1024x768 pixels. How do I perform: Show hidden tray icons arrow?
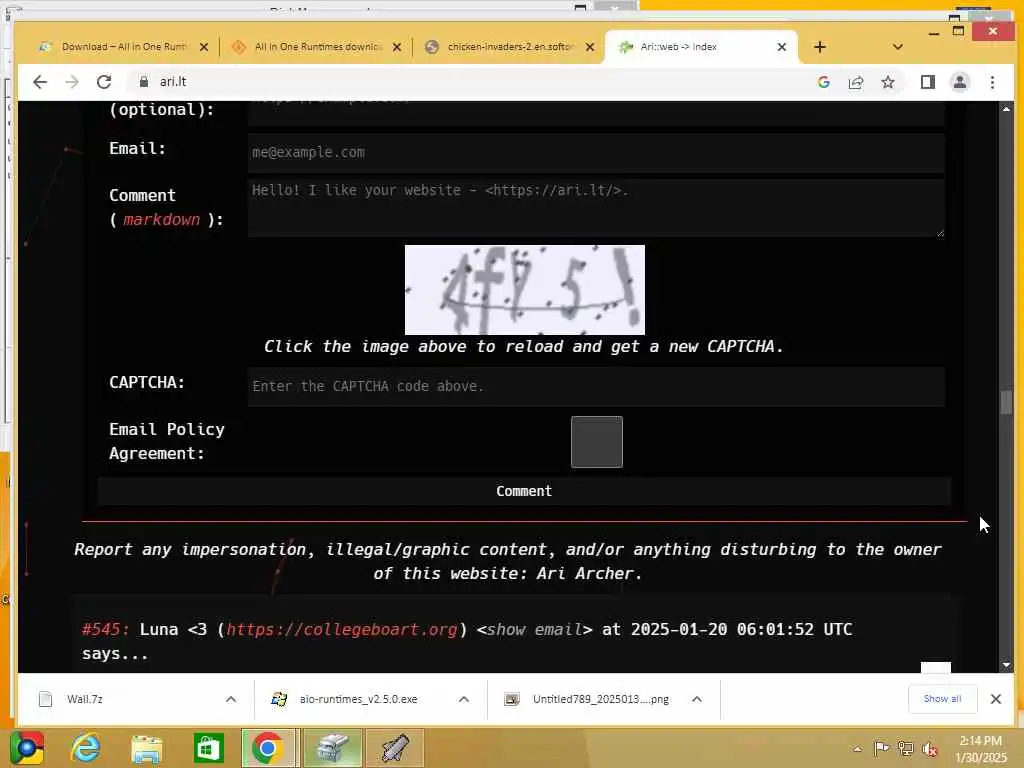[857, 749]
